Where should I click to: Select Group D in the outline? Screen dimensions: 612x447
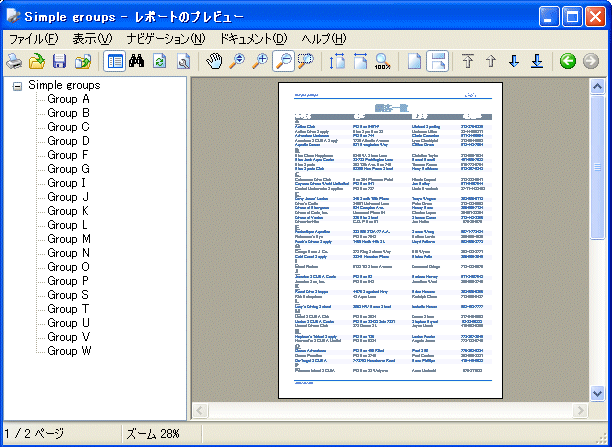[68, 141]
